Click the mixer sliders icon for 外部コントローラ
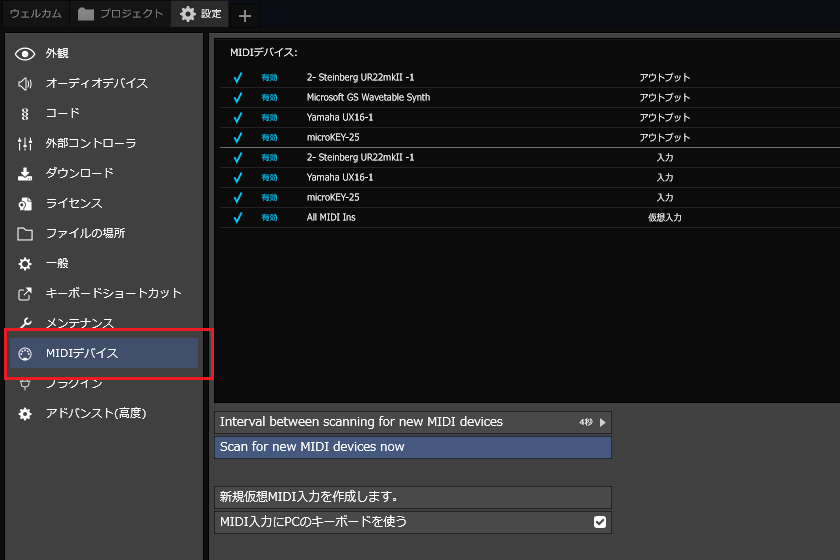 [26, 143]
